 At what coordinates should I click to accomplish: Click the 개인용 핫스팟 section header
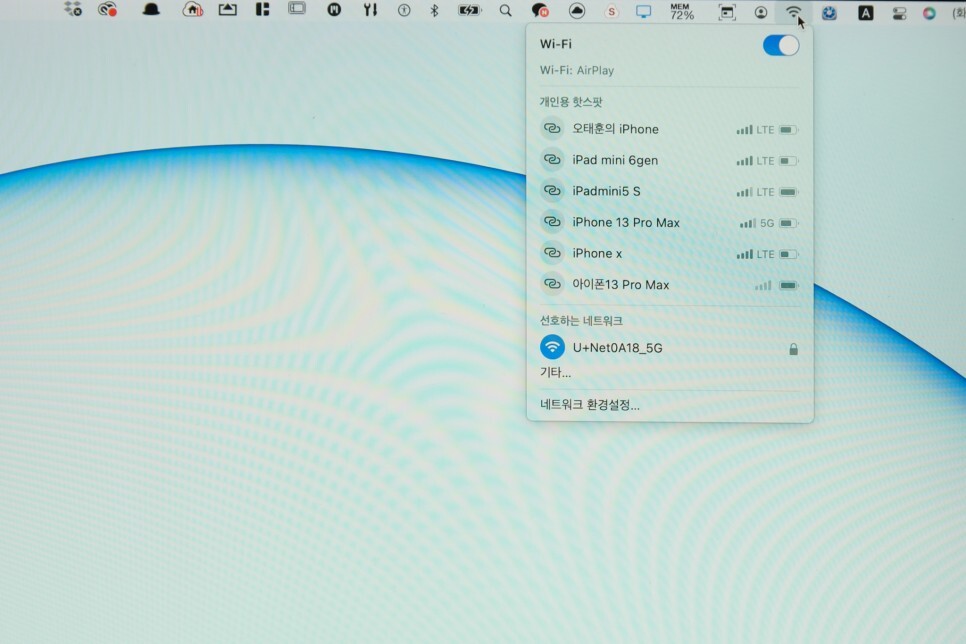click(571, 102)
